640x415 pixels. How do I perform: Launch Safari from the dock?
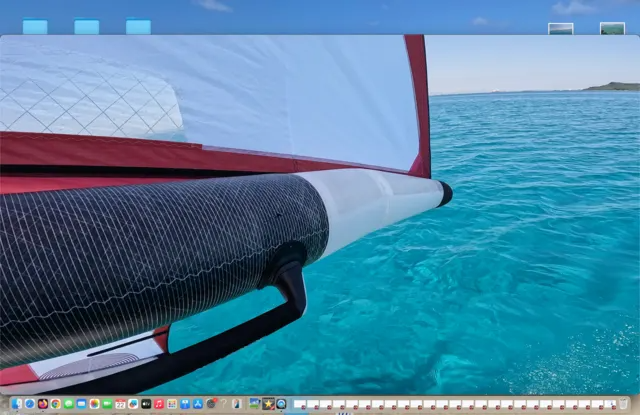click(x=29, y=404)
